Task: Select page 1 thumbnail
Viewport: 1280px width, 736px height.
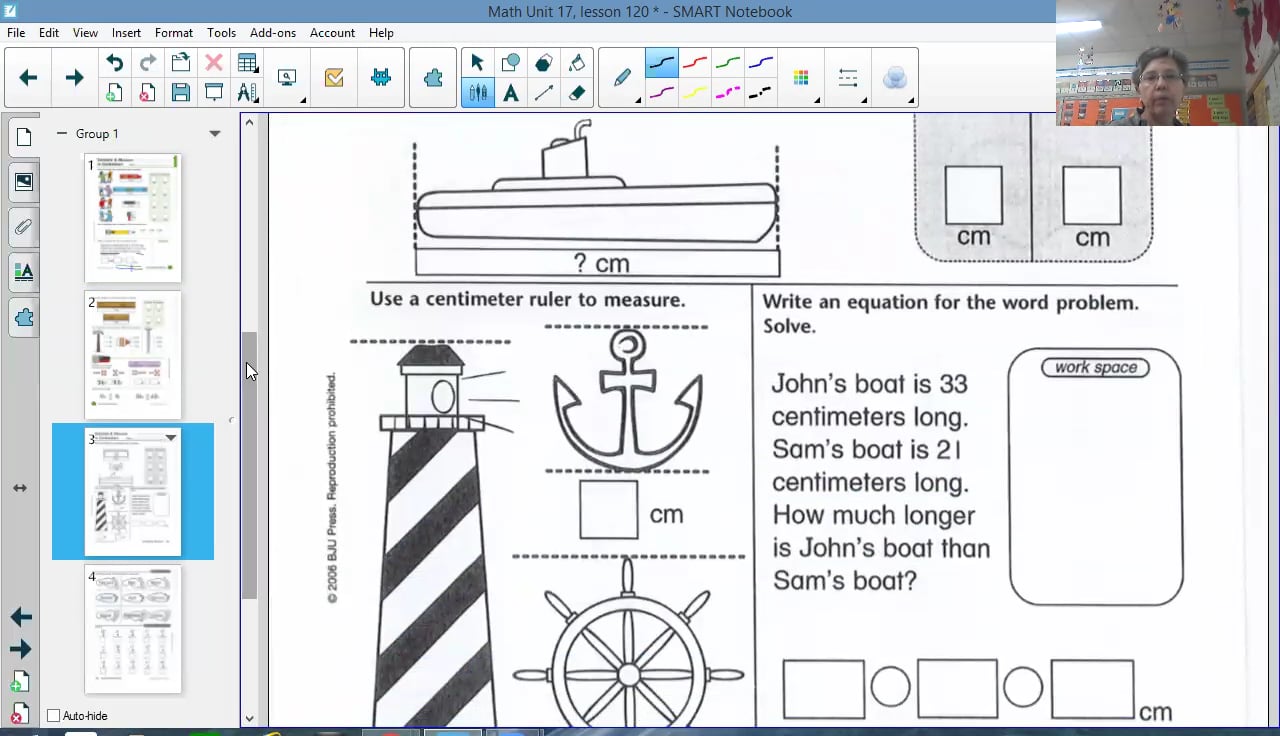Action: [133, 218]
